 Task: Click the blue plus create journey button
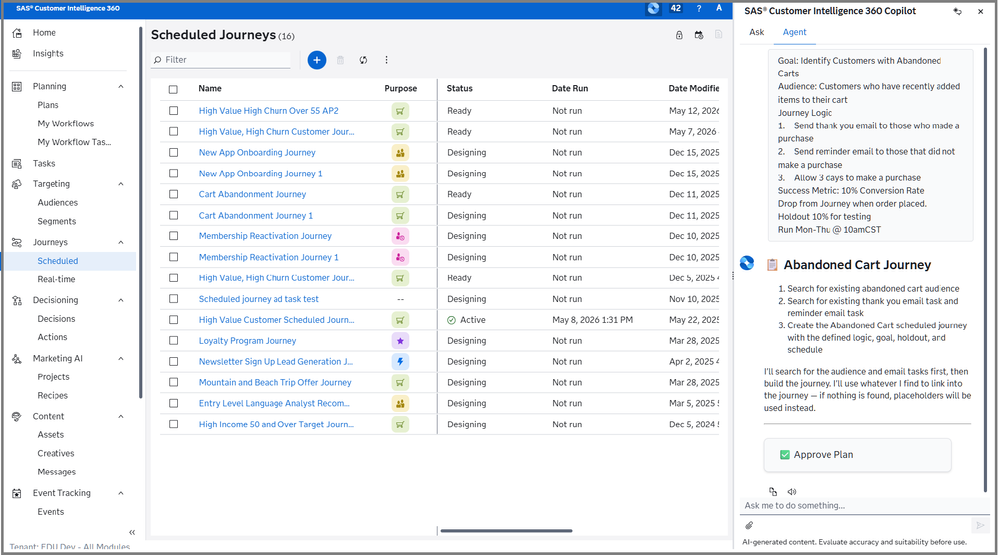tap(317, 60)
